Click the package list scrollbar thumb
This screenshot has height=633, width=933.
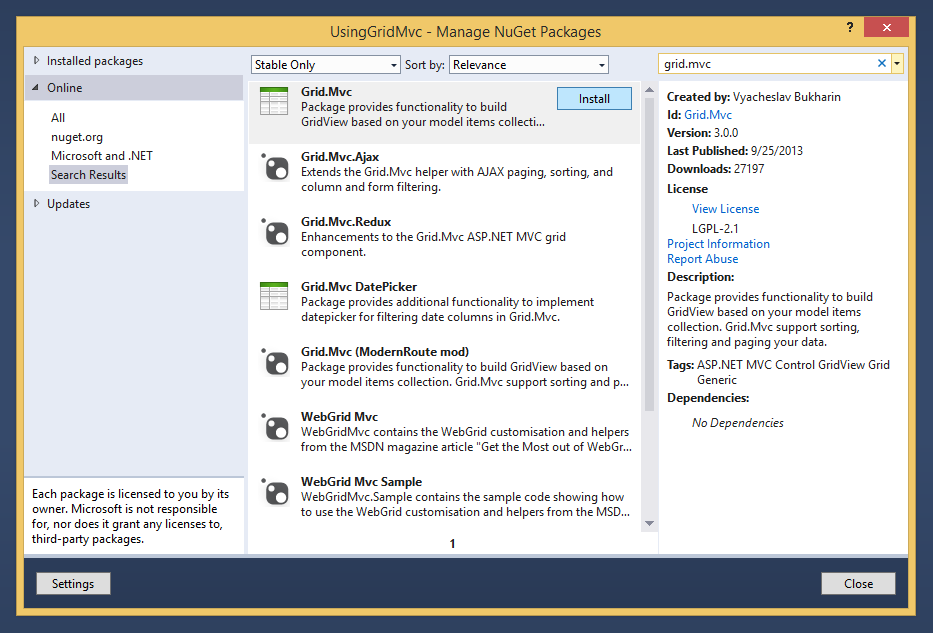pyautogui.click(x=649, y=254)
